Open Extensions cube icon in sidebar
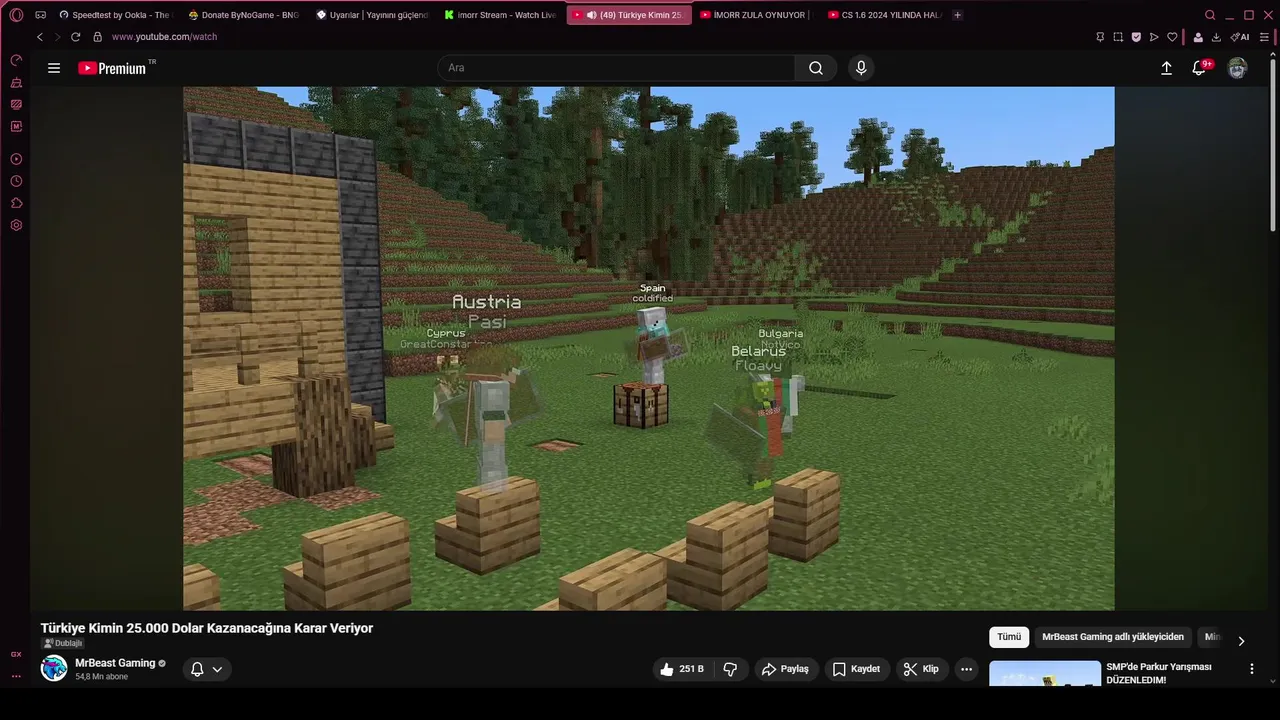1280x720 pixels. click(x=16, y=203)
